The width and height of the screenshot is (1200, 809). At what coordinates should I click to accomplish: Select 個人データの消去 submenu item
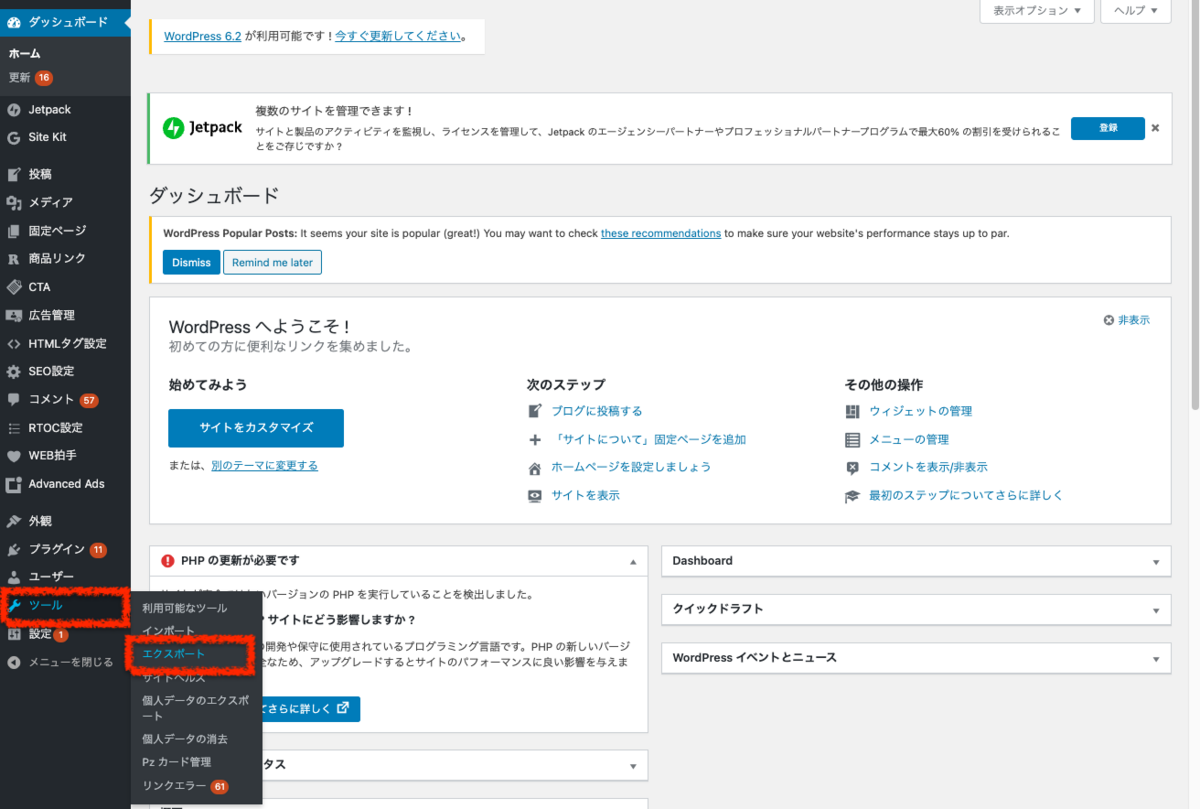click(x=185, y=739)
